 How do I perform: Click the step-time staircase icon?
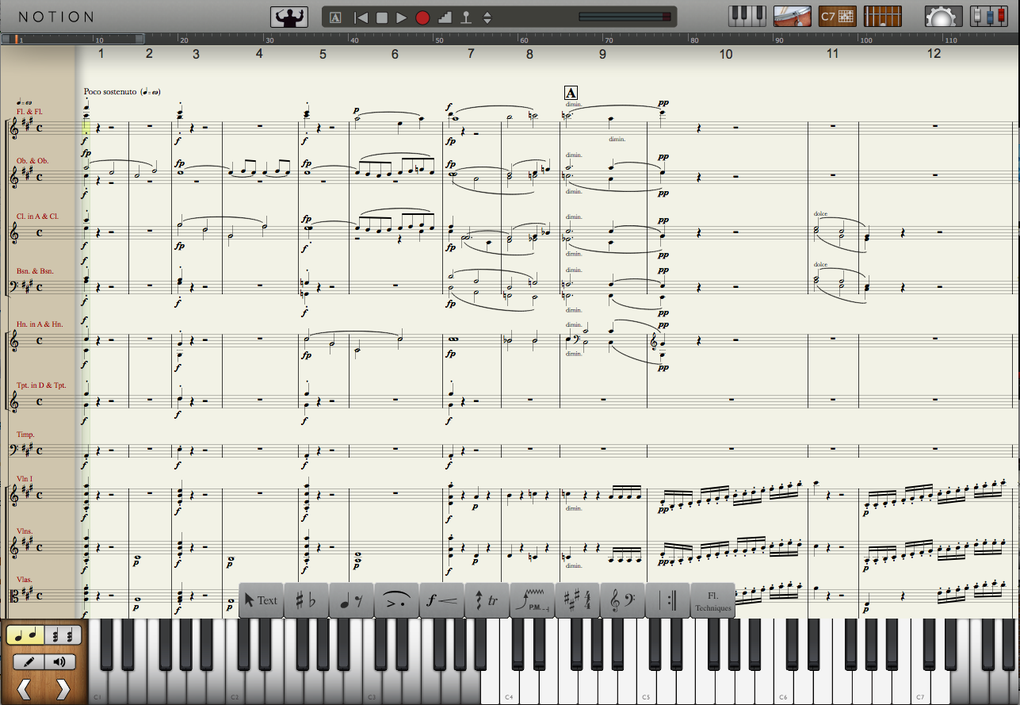click(445, 18)
